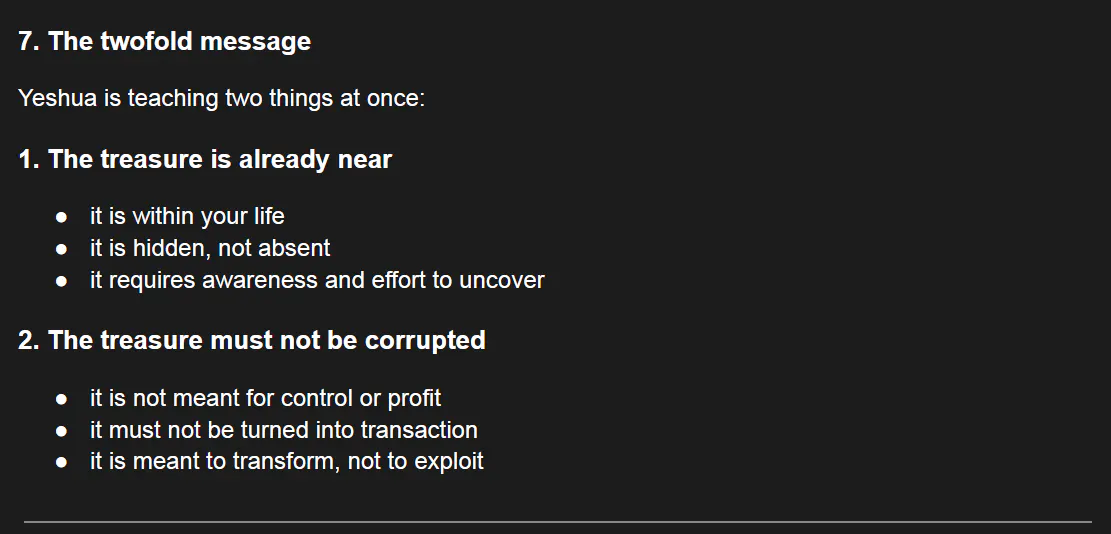Click the bullet dot before the "requires awareness" line
This screenshot has height=534, width=1111.
point(62,281)
